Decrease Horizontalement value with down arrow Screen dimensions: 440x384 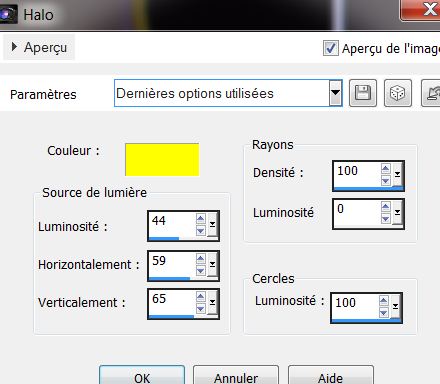[200, 271]
